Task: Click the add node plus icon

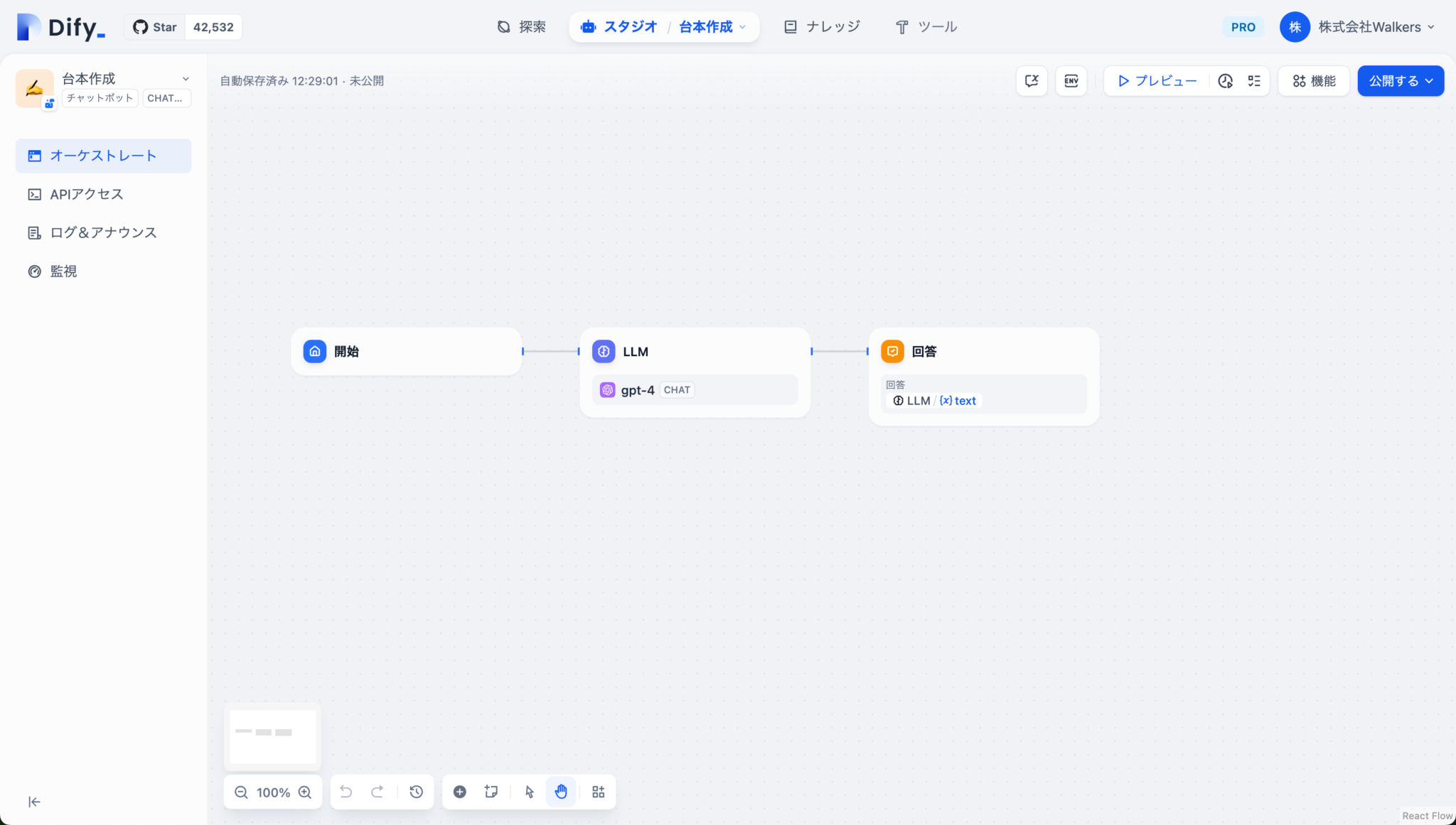Action: [x=459, y=791]
